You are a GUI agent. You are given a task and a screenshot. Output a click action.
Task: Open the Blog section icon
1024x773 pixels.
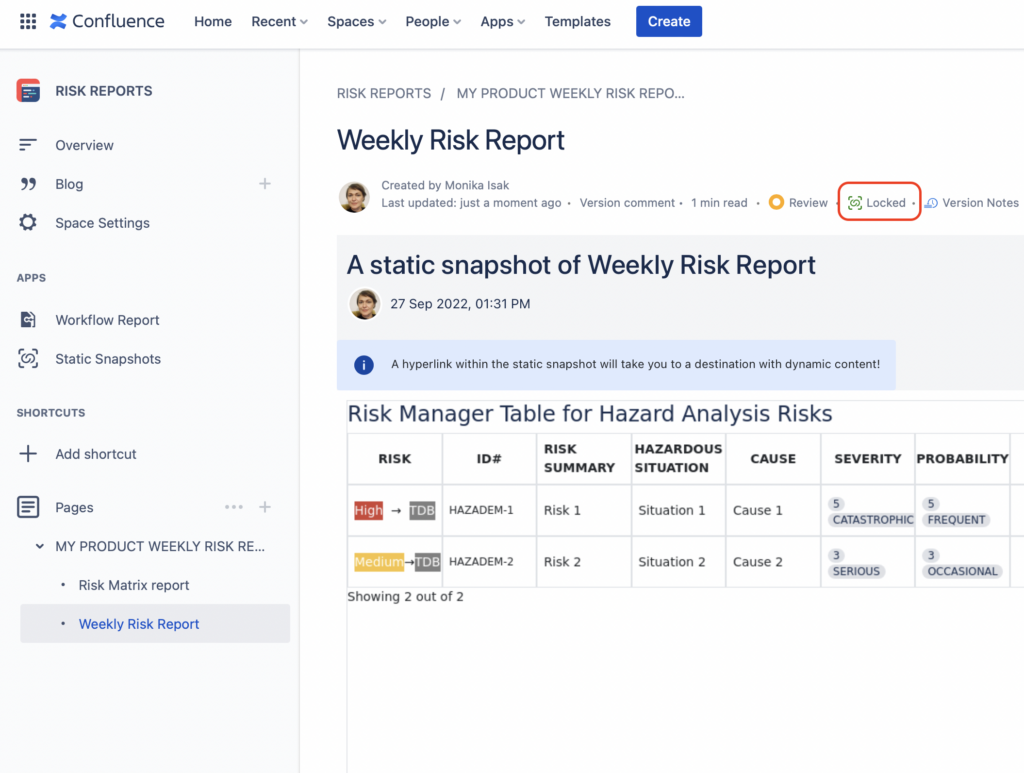pyautogui.click(x=27, y=184)
